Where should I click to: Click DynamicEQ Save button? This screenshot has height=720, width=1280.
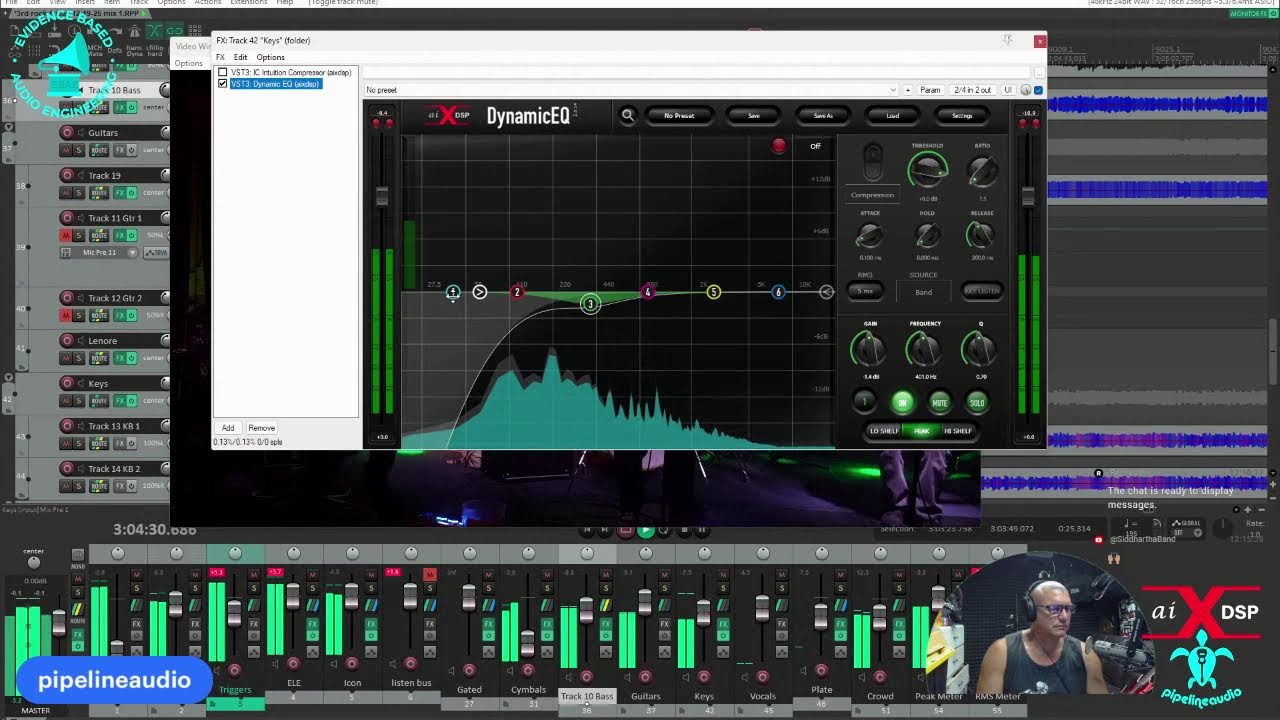click(x=754, y=116)
